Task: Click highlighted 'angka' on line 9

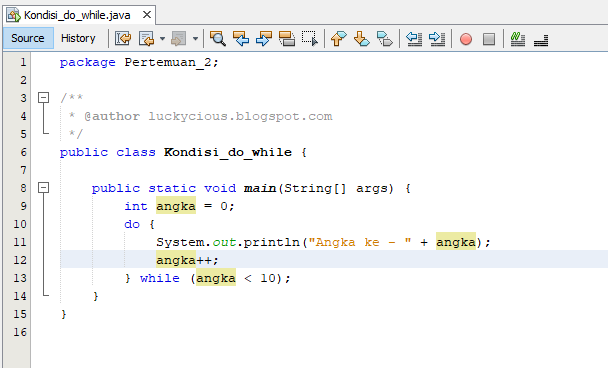Action: coord(176,206)
